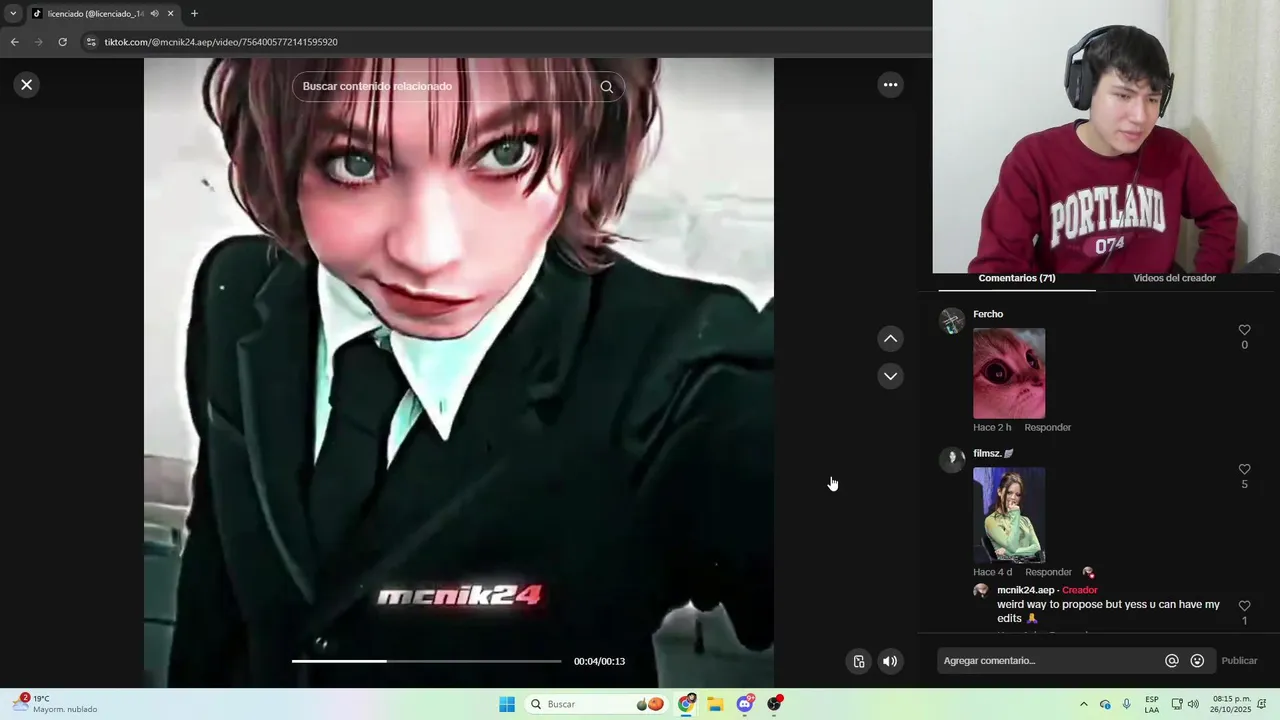Image resolution: width=1280 pixels, height=720 pixels.
Task: Toggle the auto-scroll icon beside volume
Action: coord(859,661)
